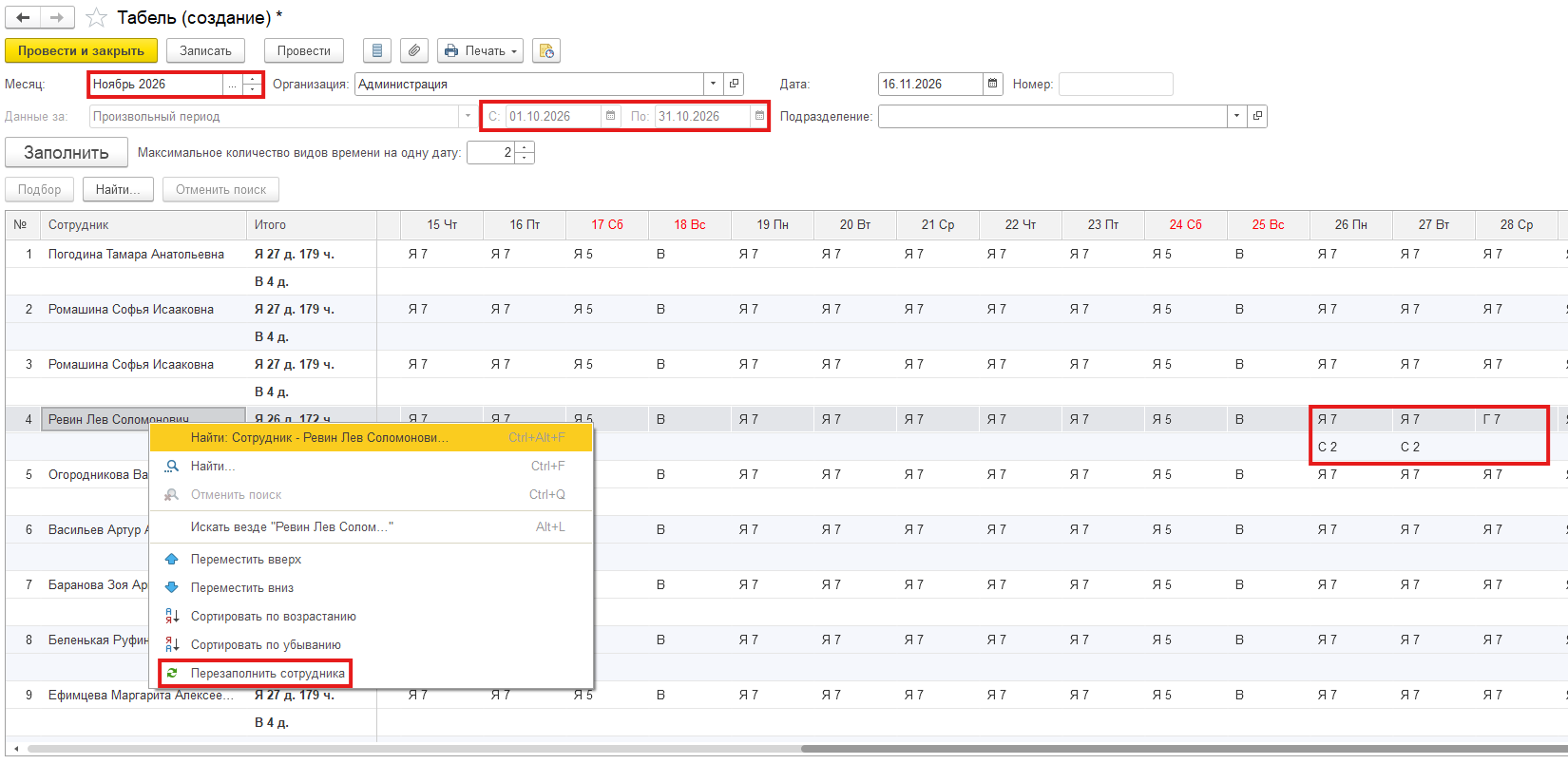
Task: Go forward with the right arrow button
Action: pyautogui.click(x=58, y=17)
